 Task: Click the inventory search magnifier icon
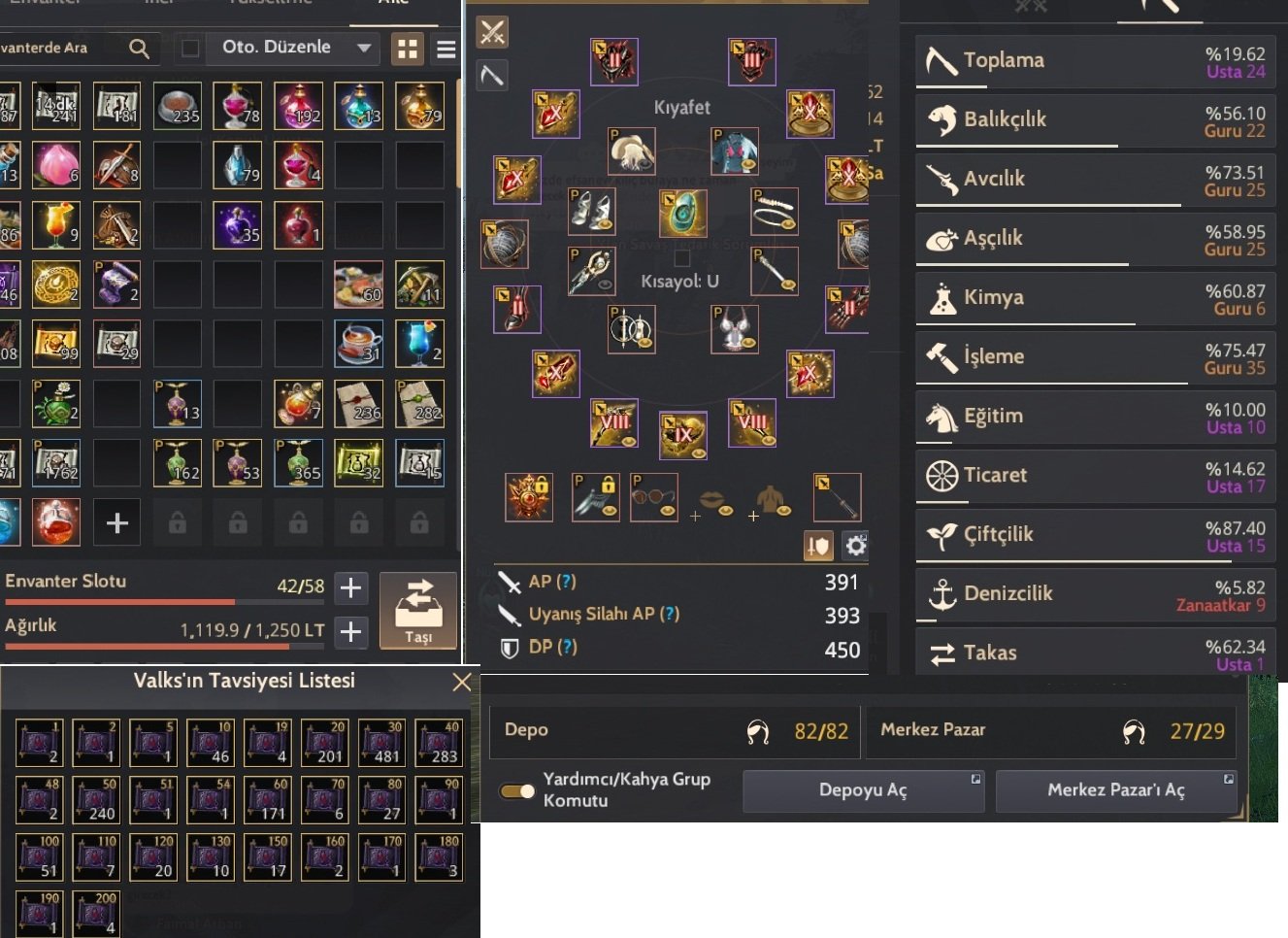pyautogui.click(x=139, y=48)
